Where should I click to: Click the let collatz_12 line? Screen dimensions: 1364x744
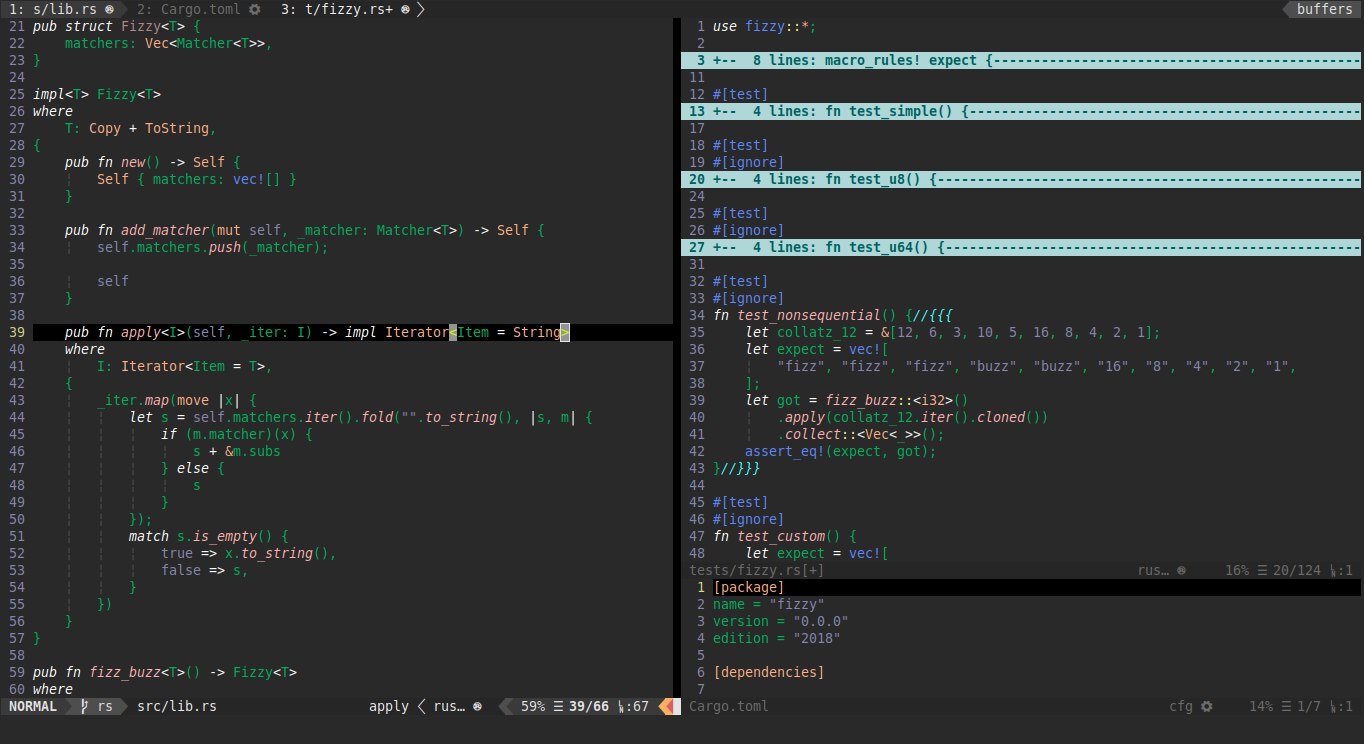click(x=953, y=332)
